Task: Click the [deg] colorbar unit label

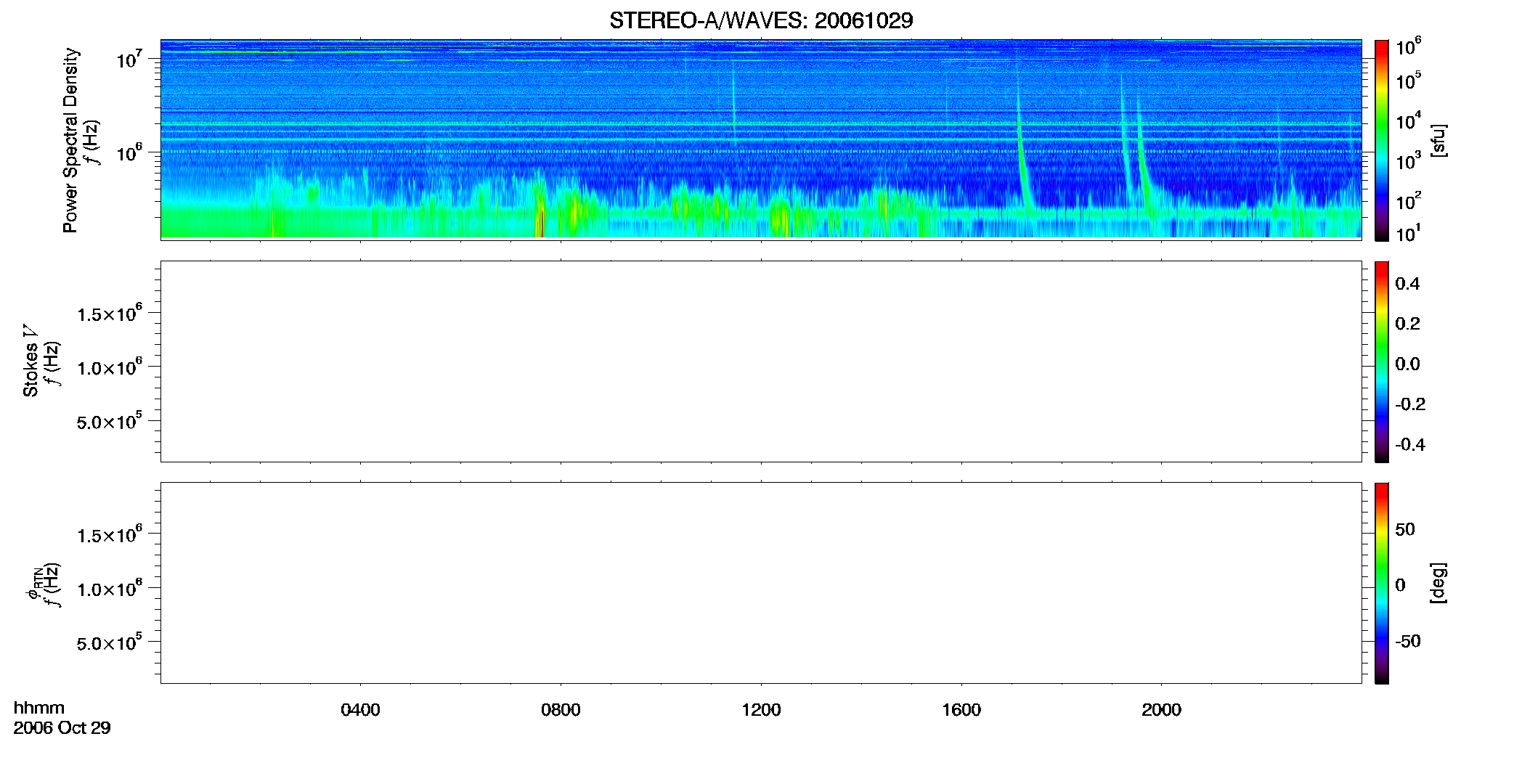Action: (x=1438, y=583)
